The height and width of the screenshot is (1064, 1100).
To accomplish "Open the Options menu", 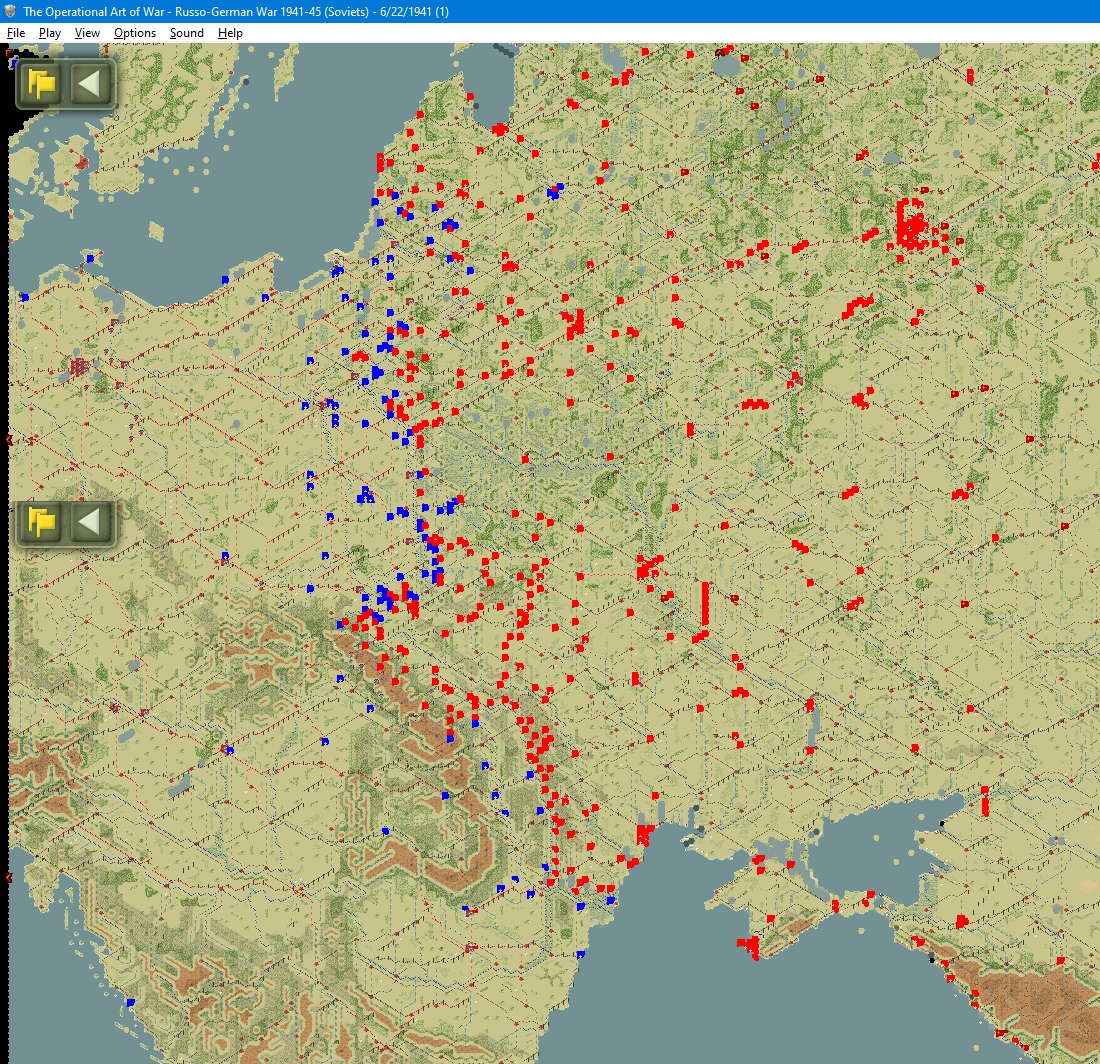I will pos(135,33).
